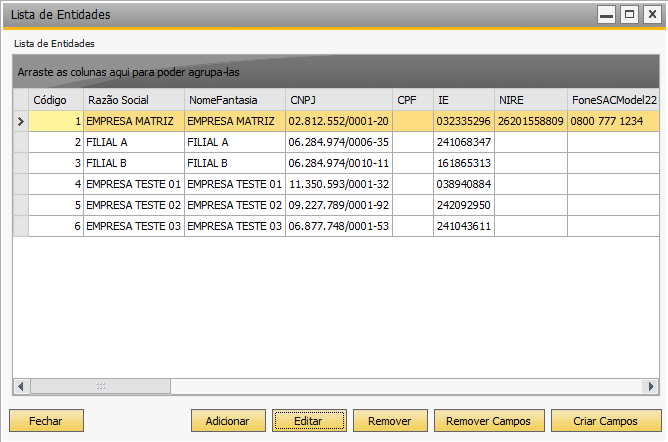This screenshot has width=668, height=442.
Task: Click CNPJ 09.227.789/0001-92
Action: [339, 205]
